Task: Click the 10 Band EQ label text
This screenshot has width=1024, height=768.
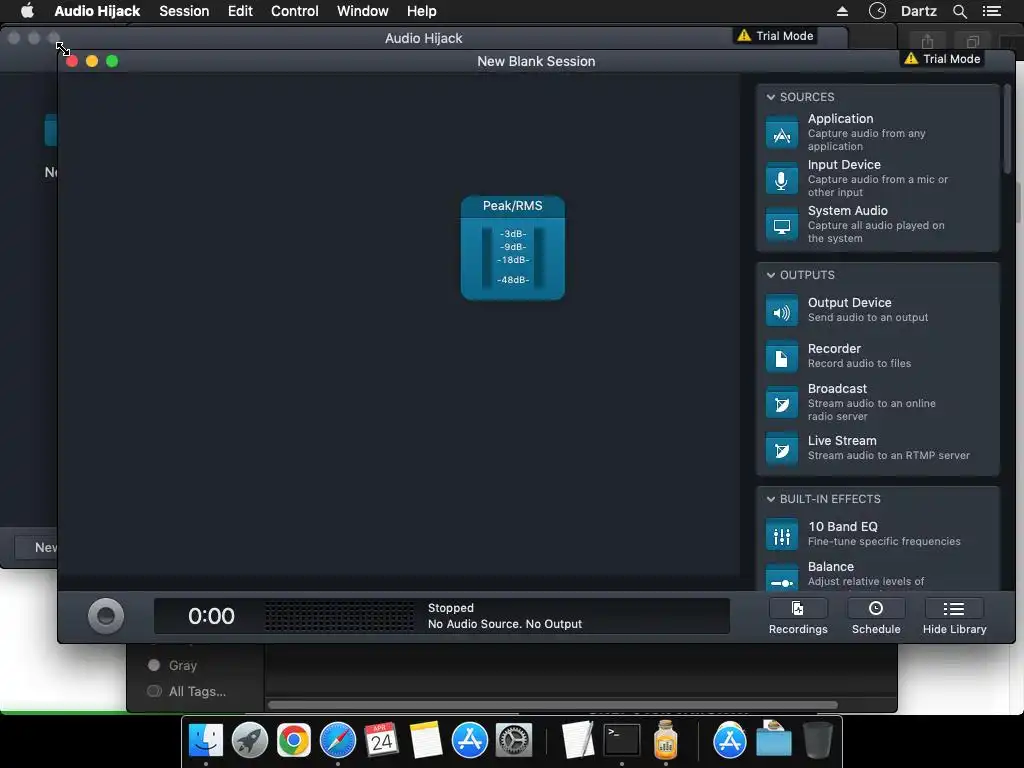Action: point(842,527)
